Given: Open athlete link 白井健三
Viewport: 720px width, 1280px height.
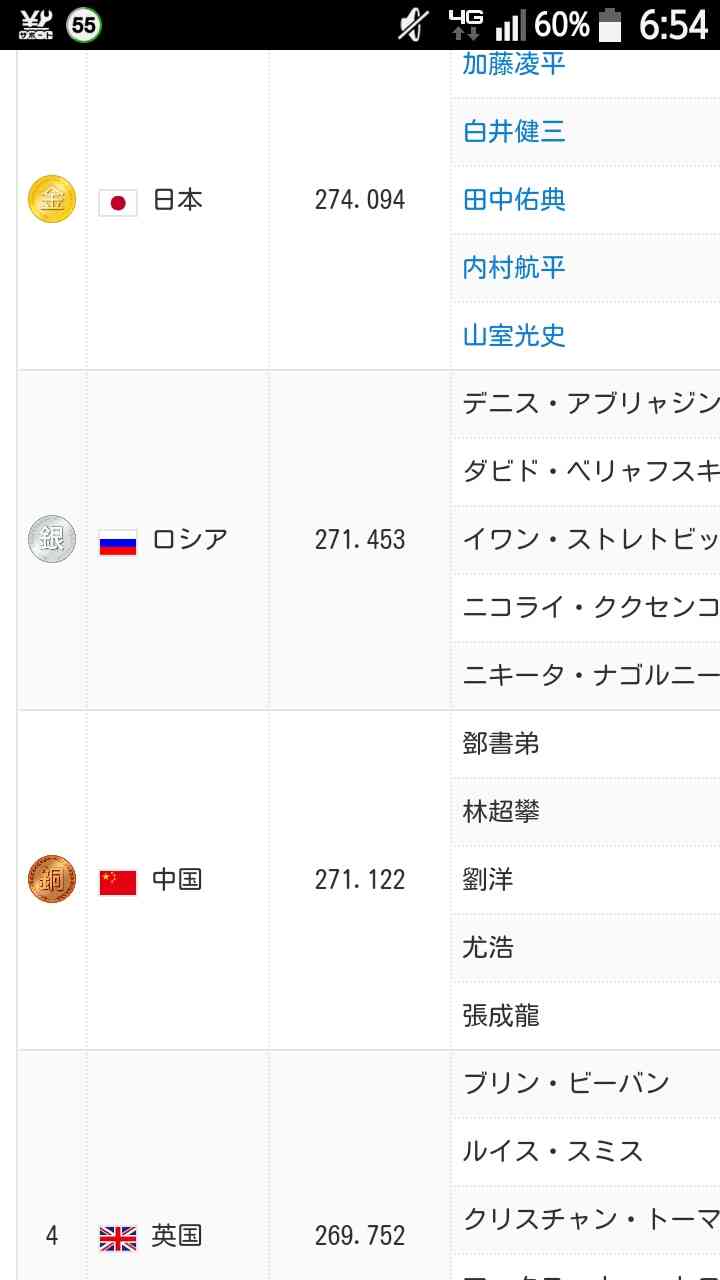Looking at the screenshot, I should [x=514, y=131].
